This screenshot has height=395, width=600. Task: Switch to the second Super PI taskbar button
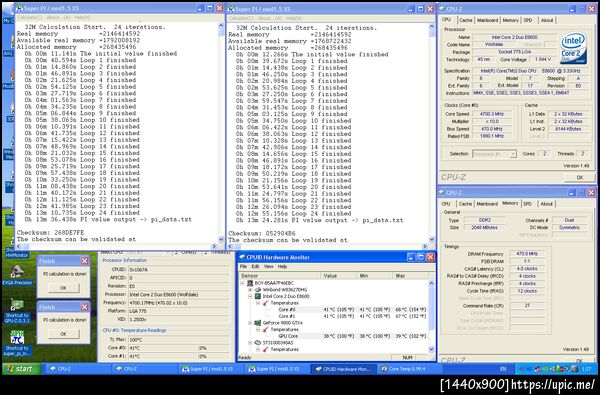click(277, 369)
